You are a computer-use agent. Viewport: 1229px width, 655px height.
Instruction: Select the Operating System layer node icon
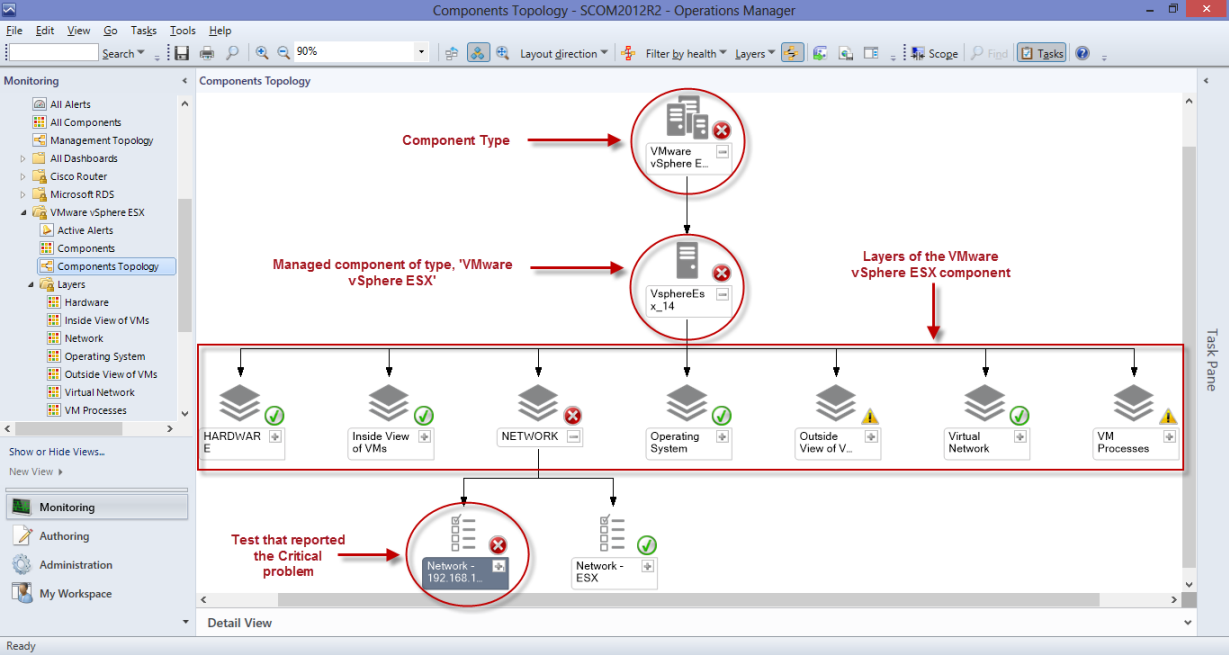tap(687, 402)
